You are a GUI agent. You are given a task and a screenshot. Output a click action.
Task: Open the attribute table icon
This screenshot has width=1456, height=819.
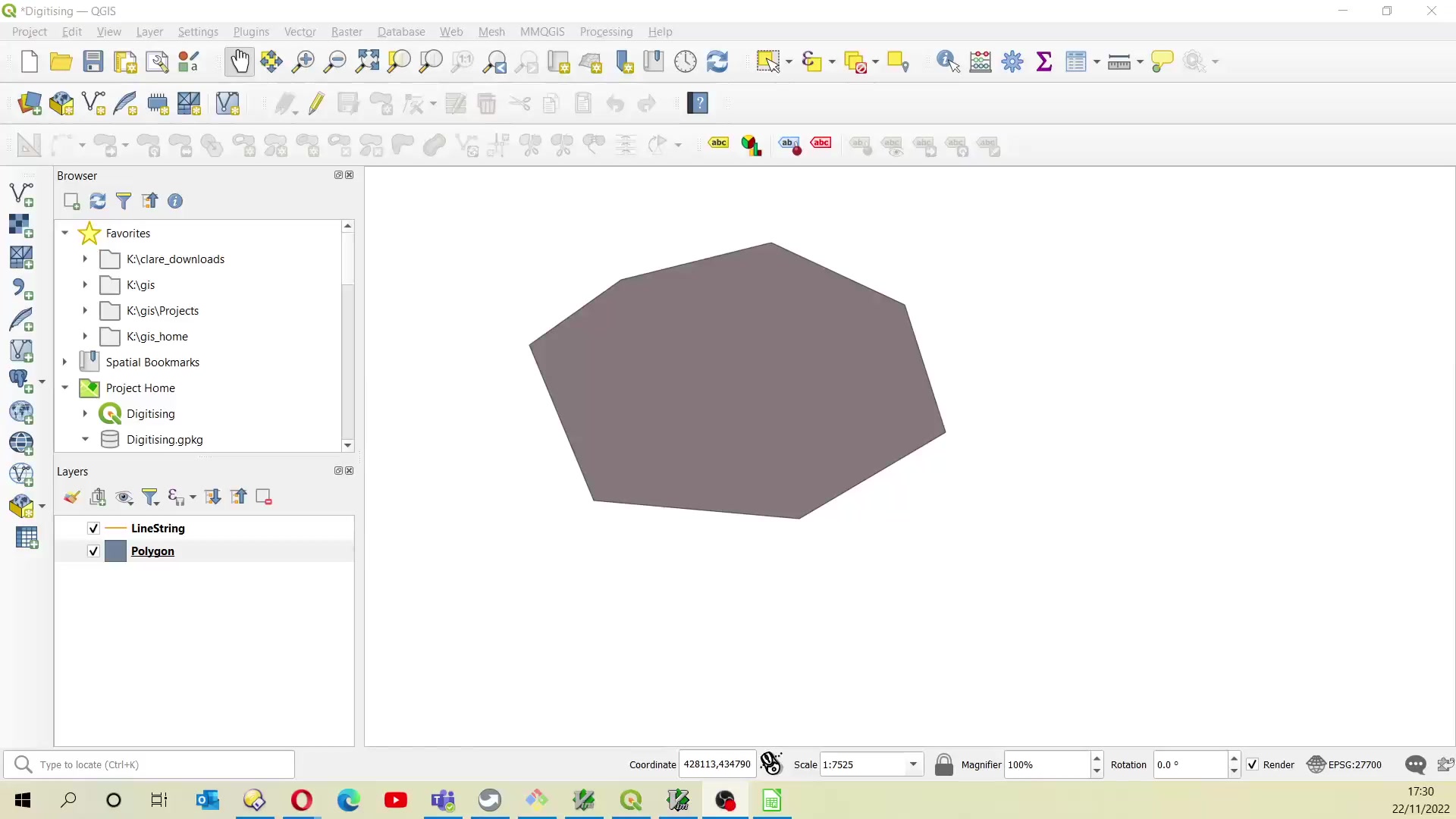(x=1078, y=61)
